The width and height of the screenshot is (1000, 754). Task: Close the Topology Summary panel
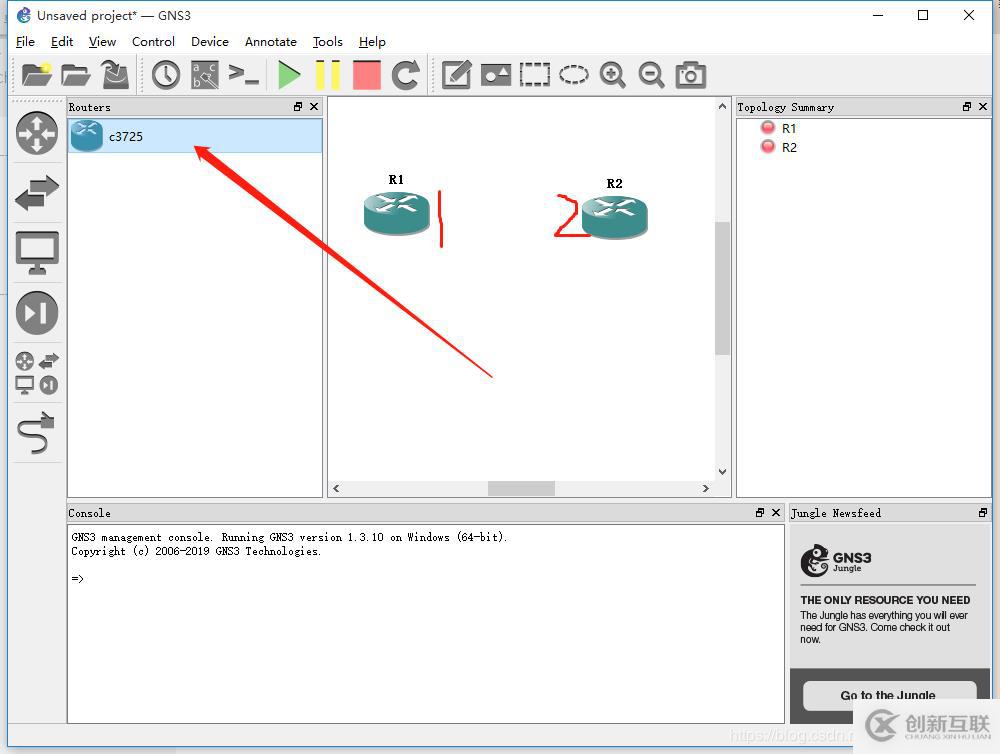[983, 107]
